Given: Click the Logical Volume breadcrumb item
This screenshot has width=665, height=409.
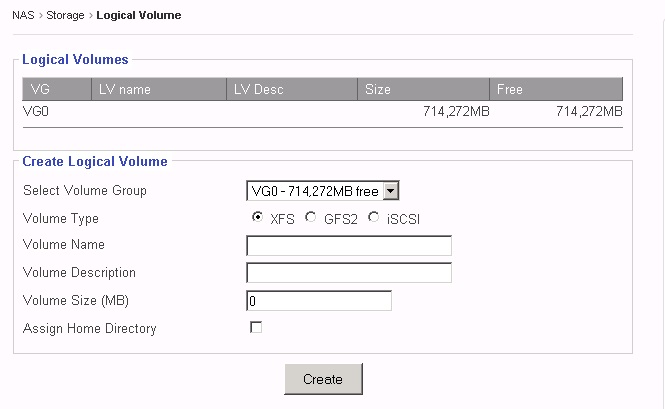Looking at the screenshot, I should click(x=139, y=16).
